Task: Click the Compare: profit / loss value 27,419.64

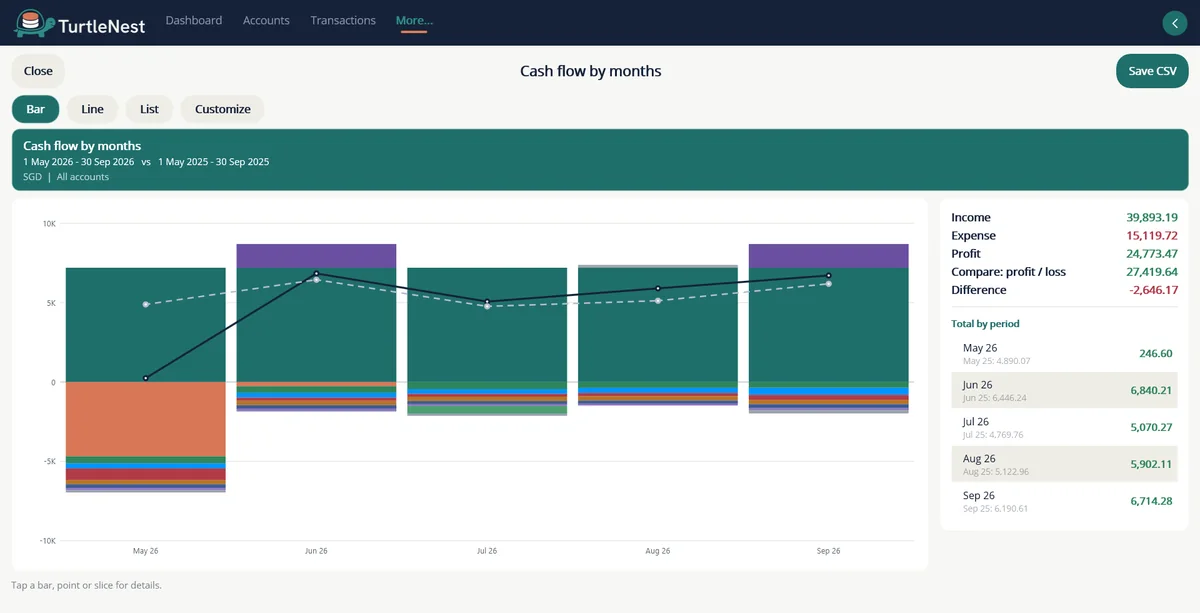Action: [1151, 271]
